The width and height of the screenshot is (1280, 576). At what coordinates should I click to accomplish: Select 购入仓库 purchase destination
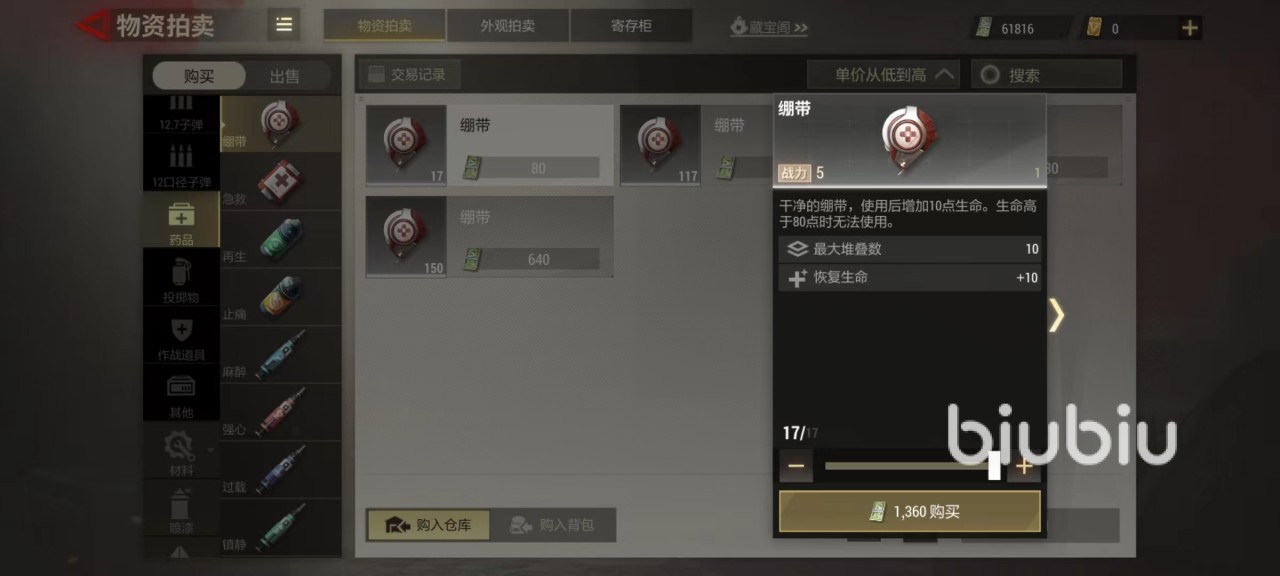coord(428,525)
